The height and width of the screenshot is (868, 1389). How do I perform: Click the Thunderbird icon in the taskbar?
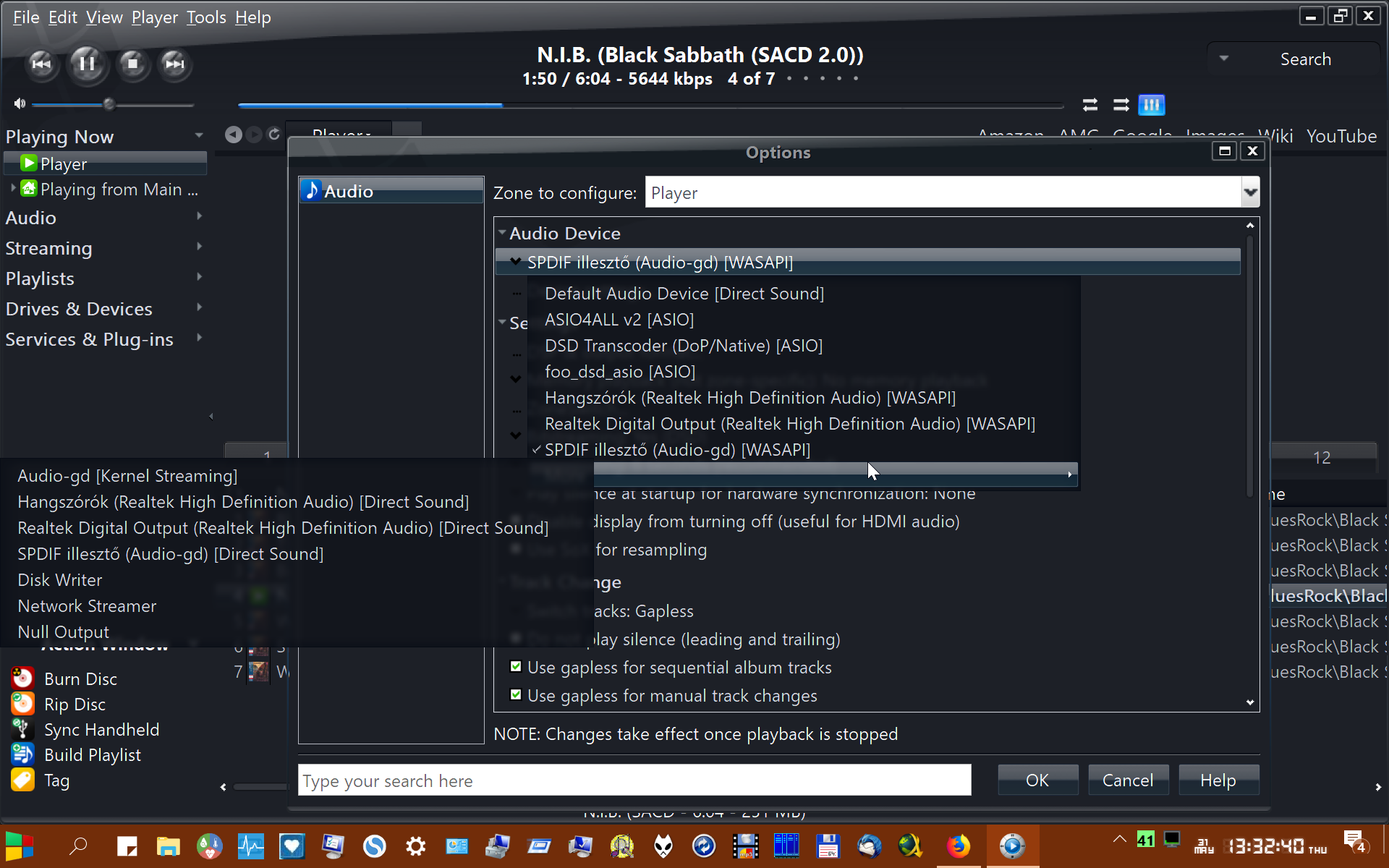coord(870,846)
